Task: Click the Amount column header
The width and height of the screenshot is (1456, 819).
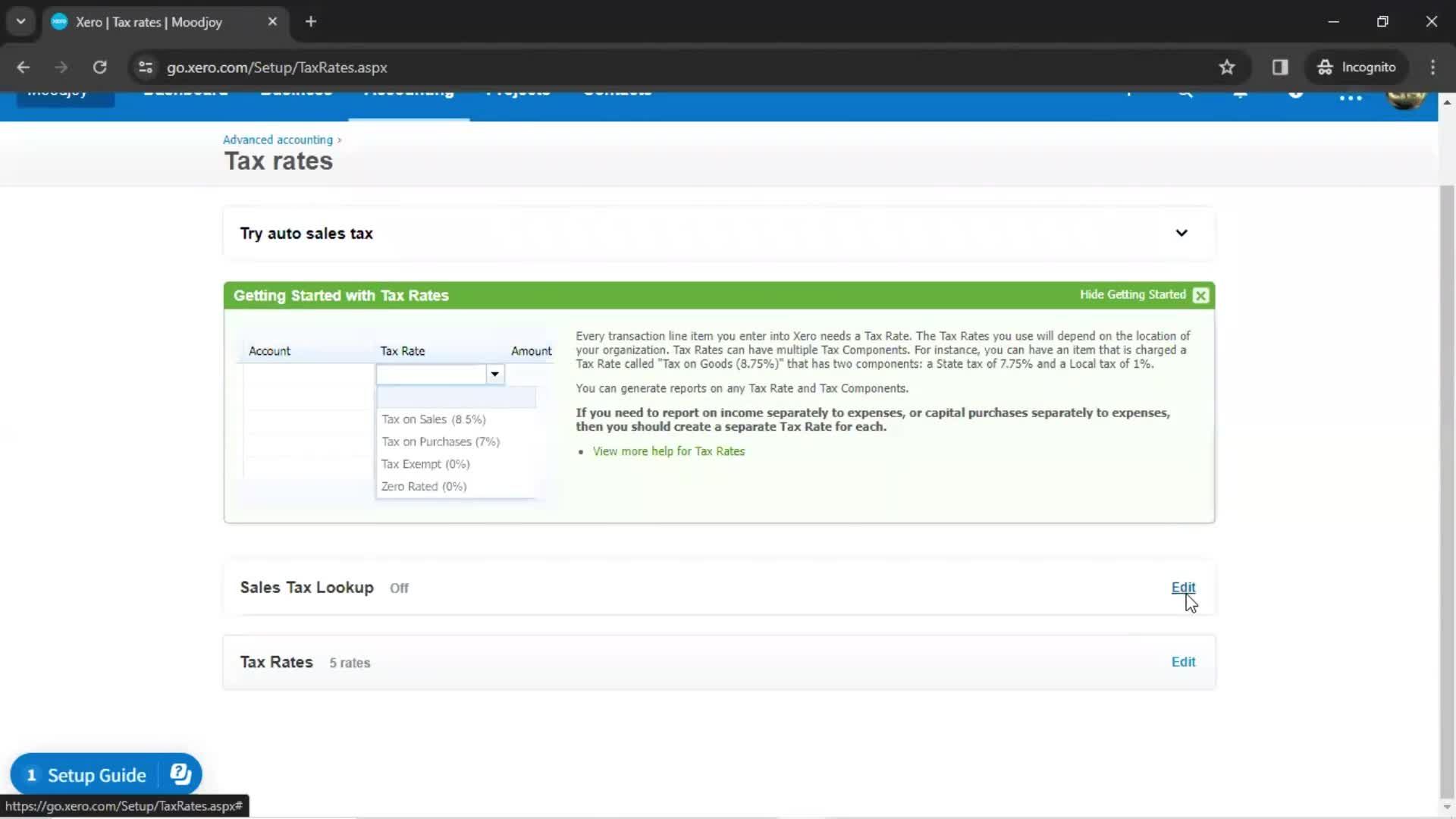Action: tap(531, 351)
